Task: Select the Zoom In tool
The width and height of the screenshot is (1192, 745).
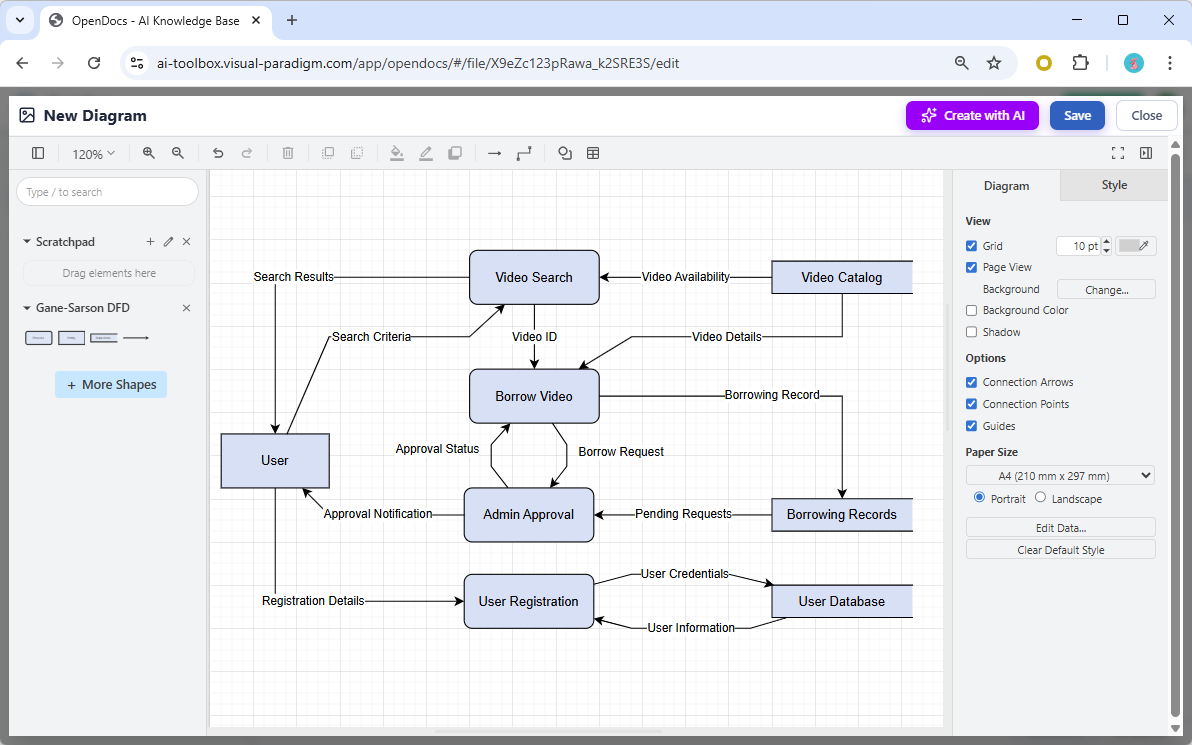Action: (148, 153)
